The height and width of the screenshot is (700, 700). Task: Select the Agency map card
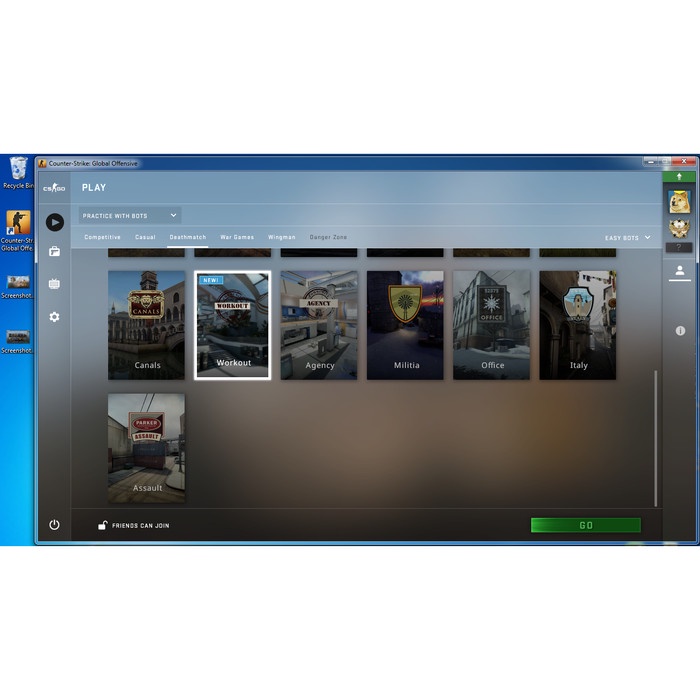tap(319, 325)
